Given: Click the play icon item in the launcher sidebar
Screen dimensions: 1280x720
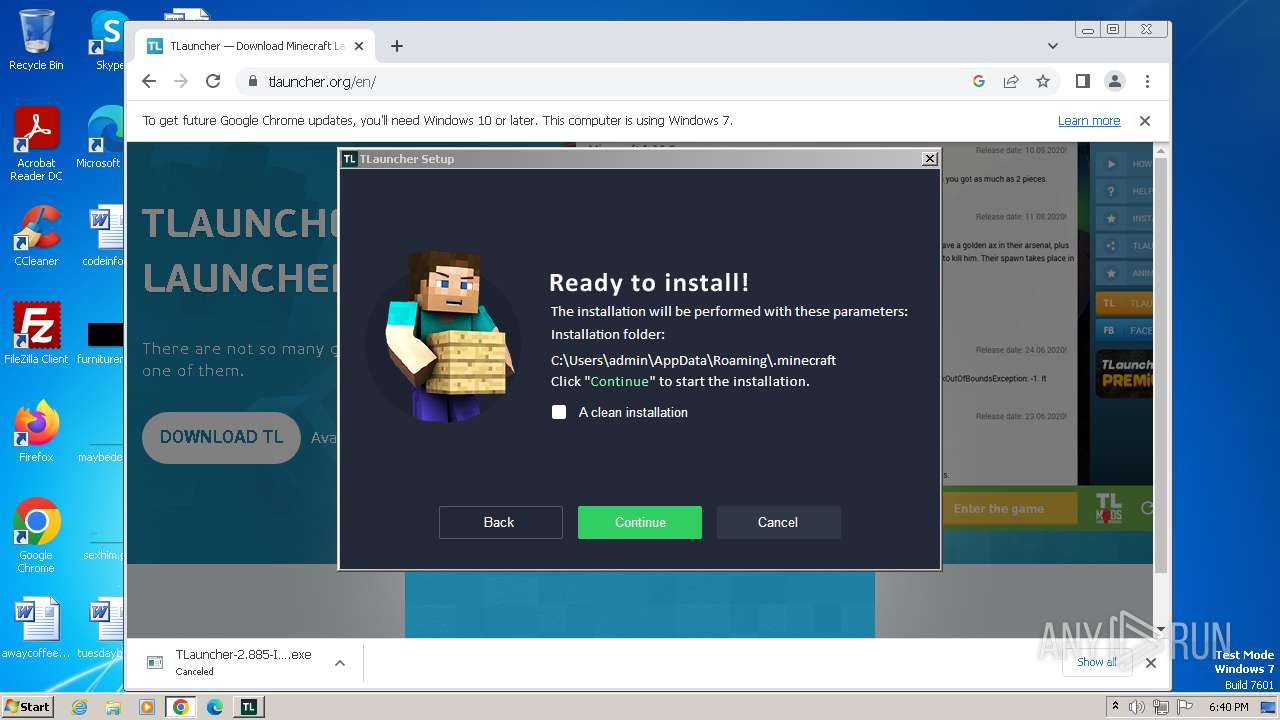Looking at the screenshot, I should (1110, 163).
